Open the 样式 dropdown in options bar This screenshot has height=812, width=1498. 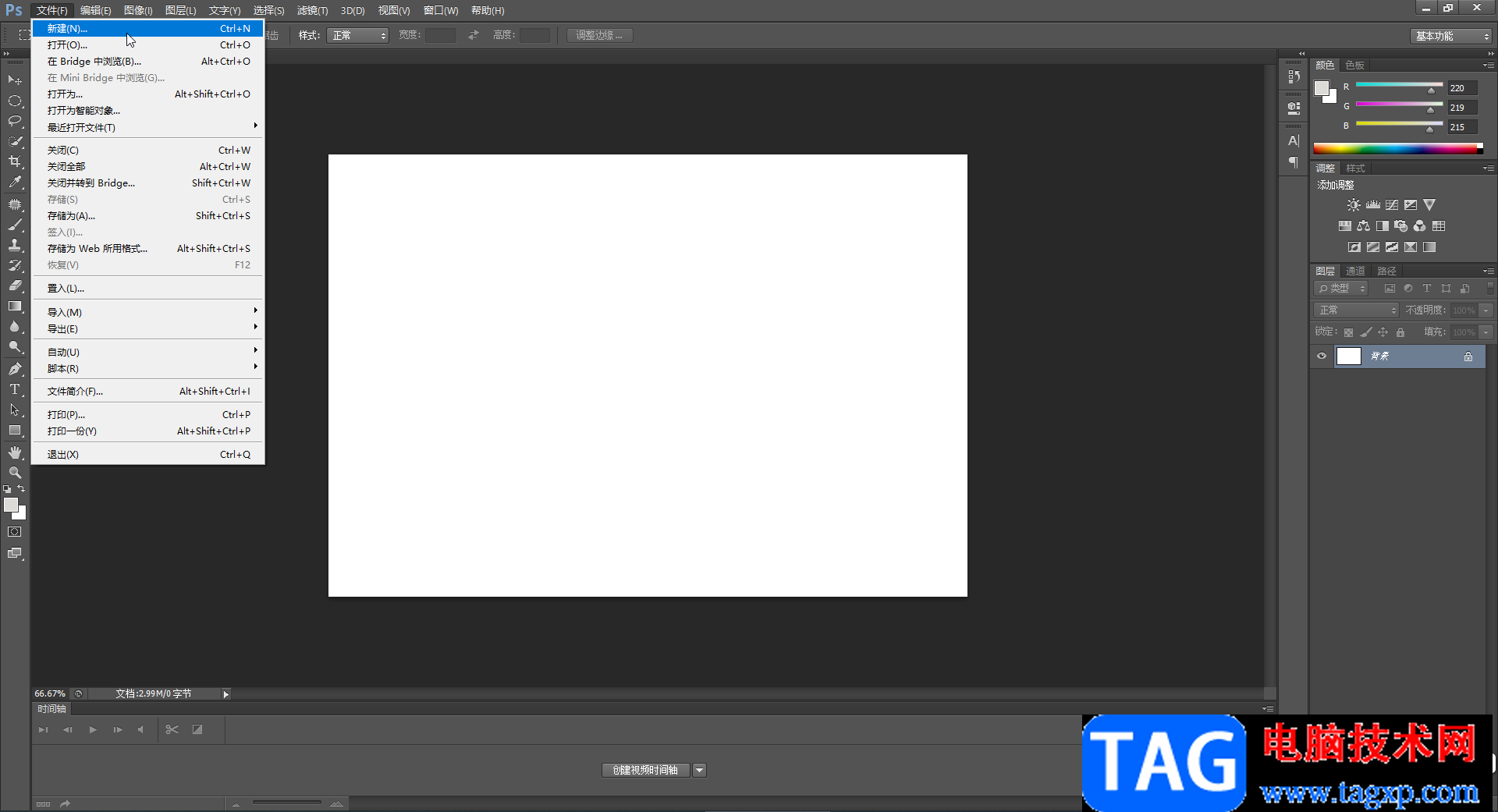[357, 35]
